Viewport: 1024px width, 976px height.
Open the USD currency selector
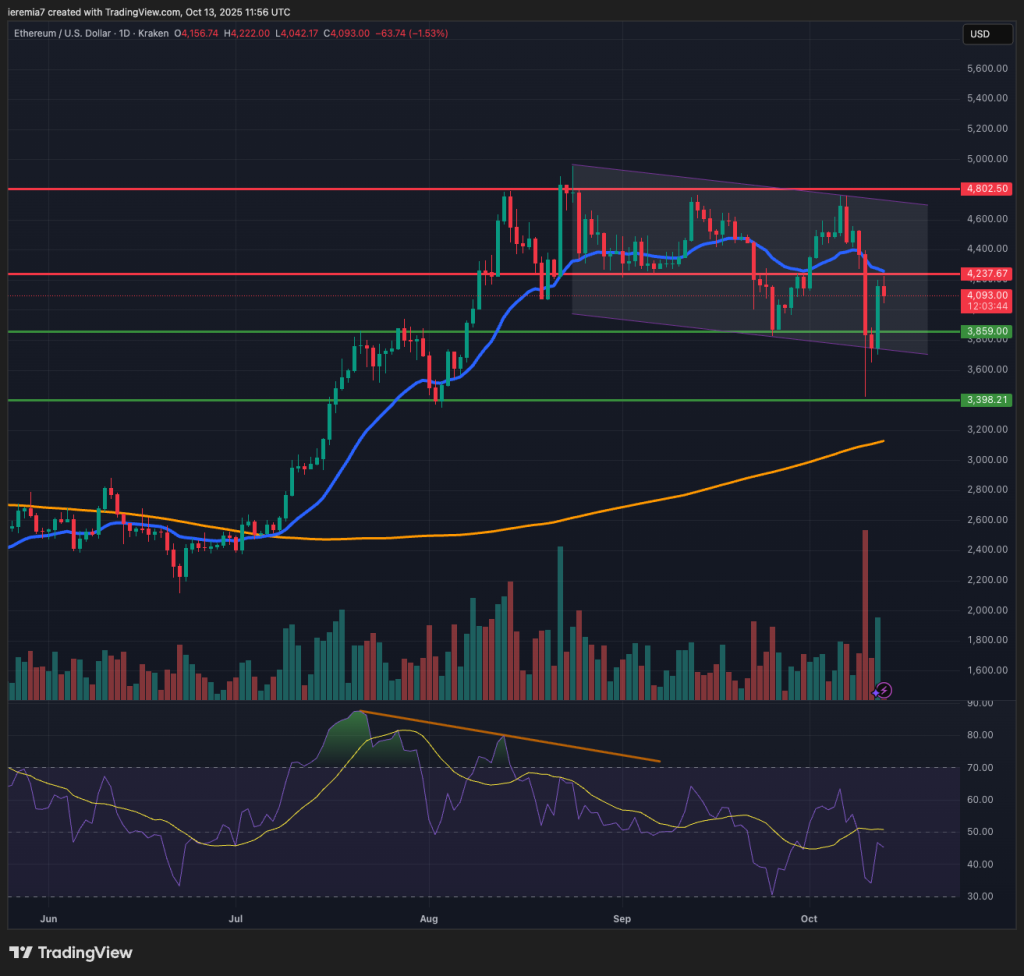pos(980,35)
